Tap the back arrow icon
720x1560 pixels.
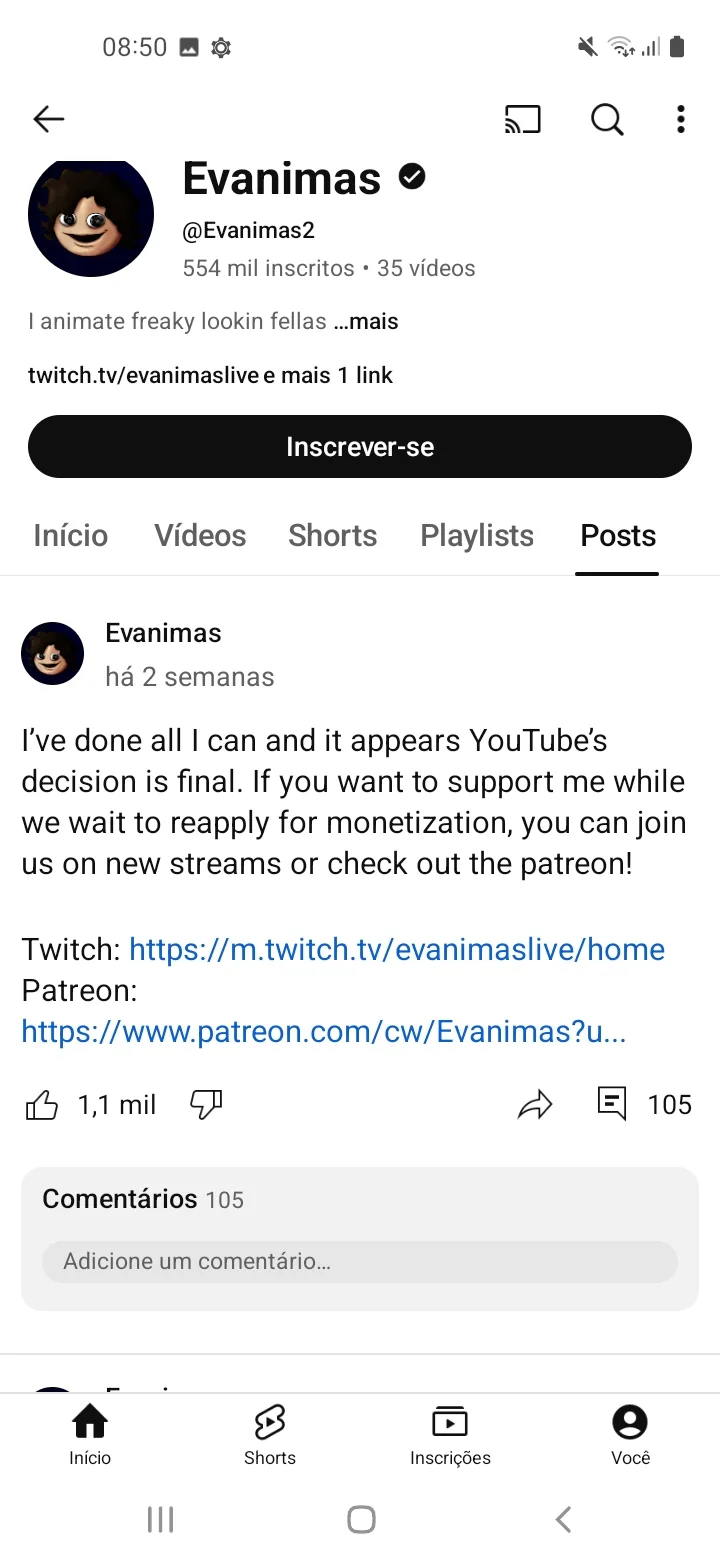click(48, 120)
